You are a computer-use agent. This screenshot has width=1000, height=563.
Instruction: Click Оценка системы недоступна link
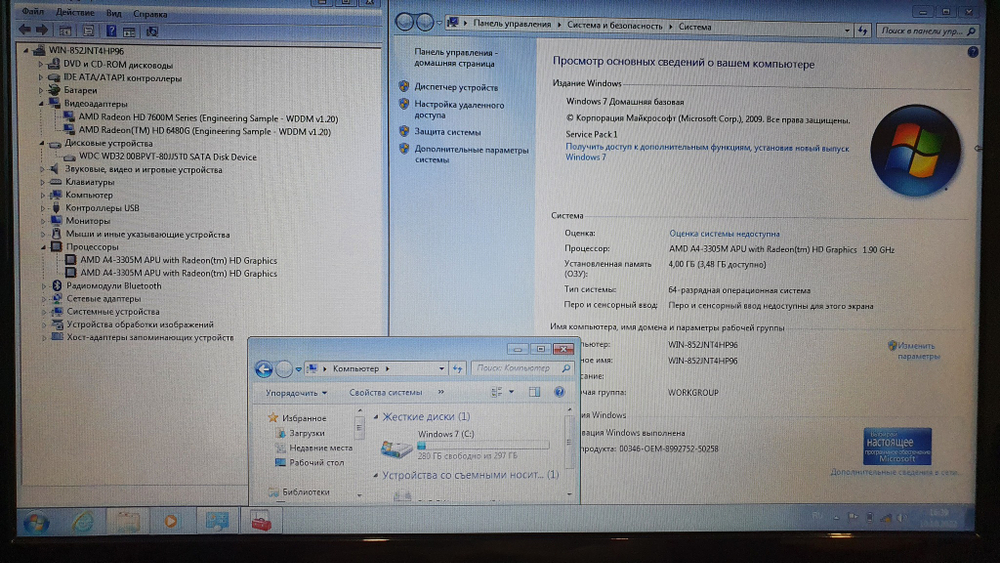coord(724,233)
